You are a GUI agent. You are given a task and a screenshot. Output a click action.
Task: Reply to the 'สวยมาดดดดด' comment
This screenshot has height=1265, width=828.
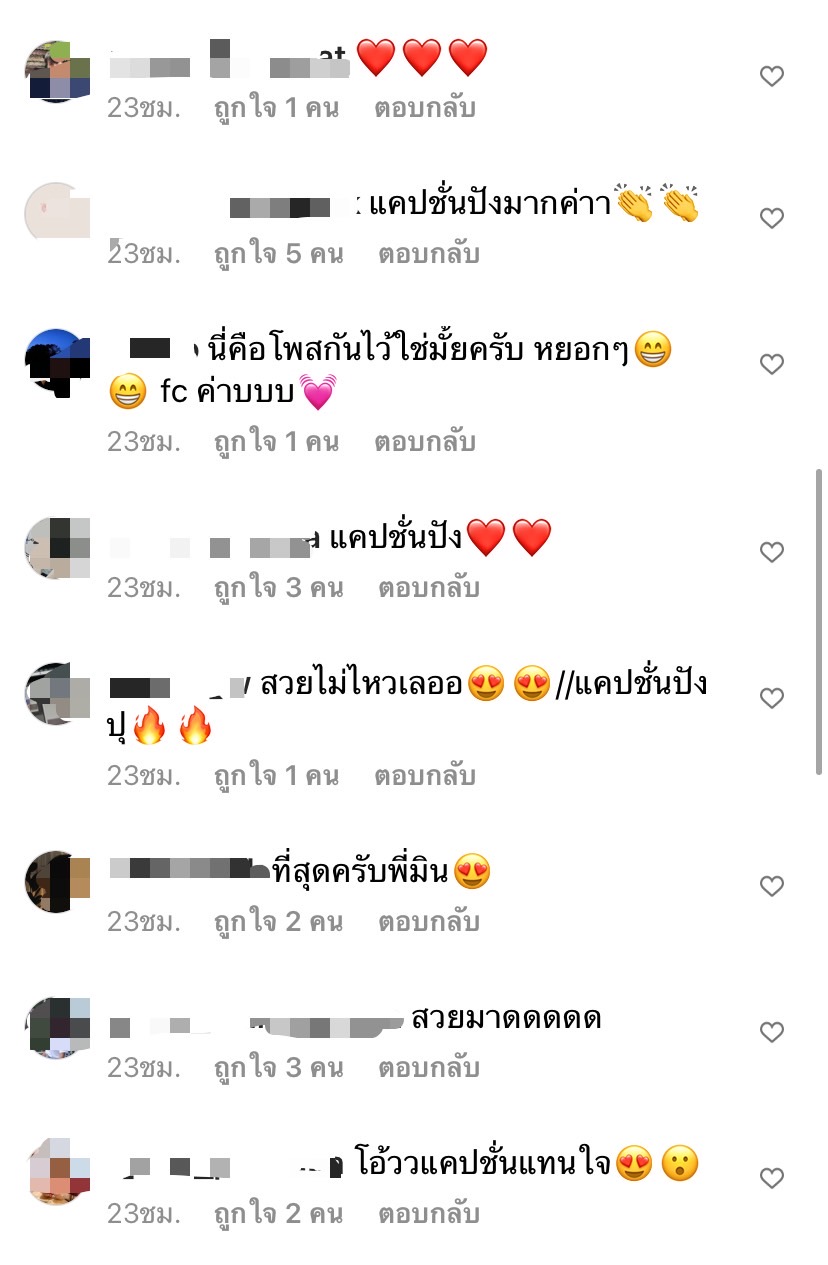point(429,1068)
